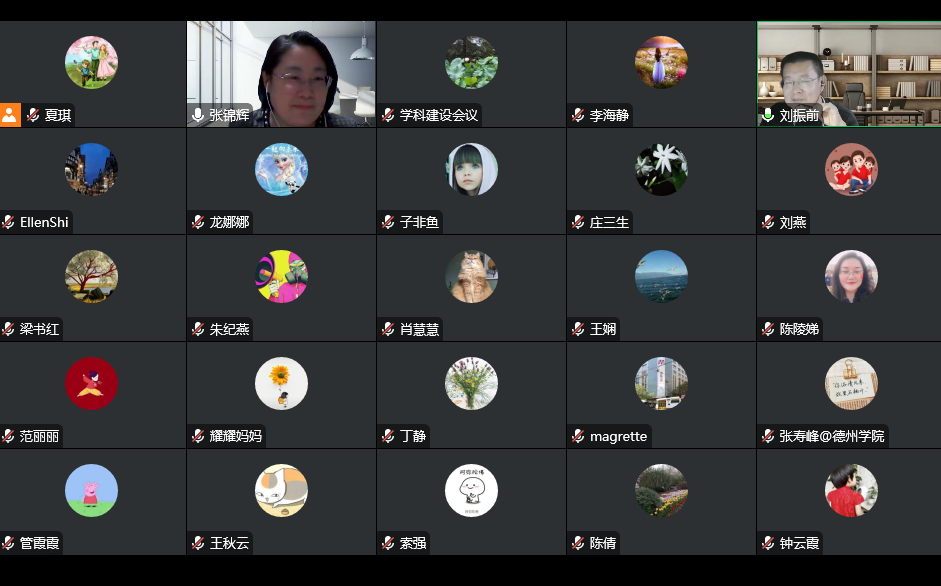Click the active green microphone icon for 刘振前
941x586 pixels.
(x=768, y=115)
